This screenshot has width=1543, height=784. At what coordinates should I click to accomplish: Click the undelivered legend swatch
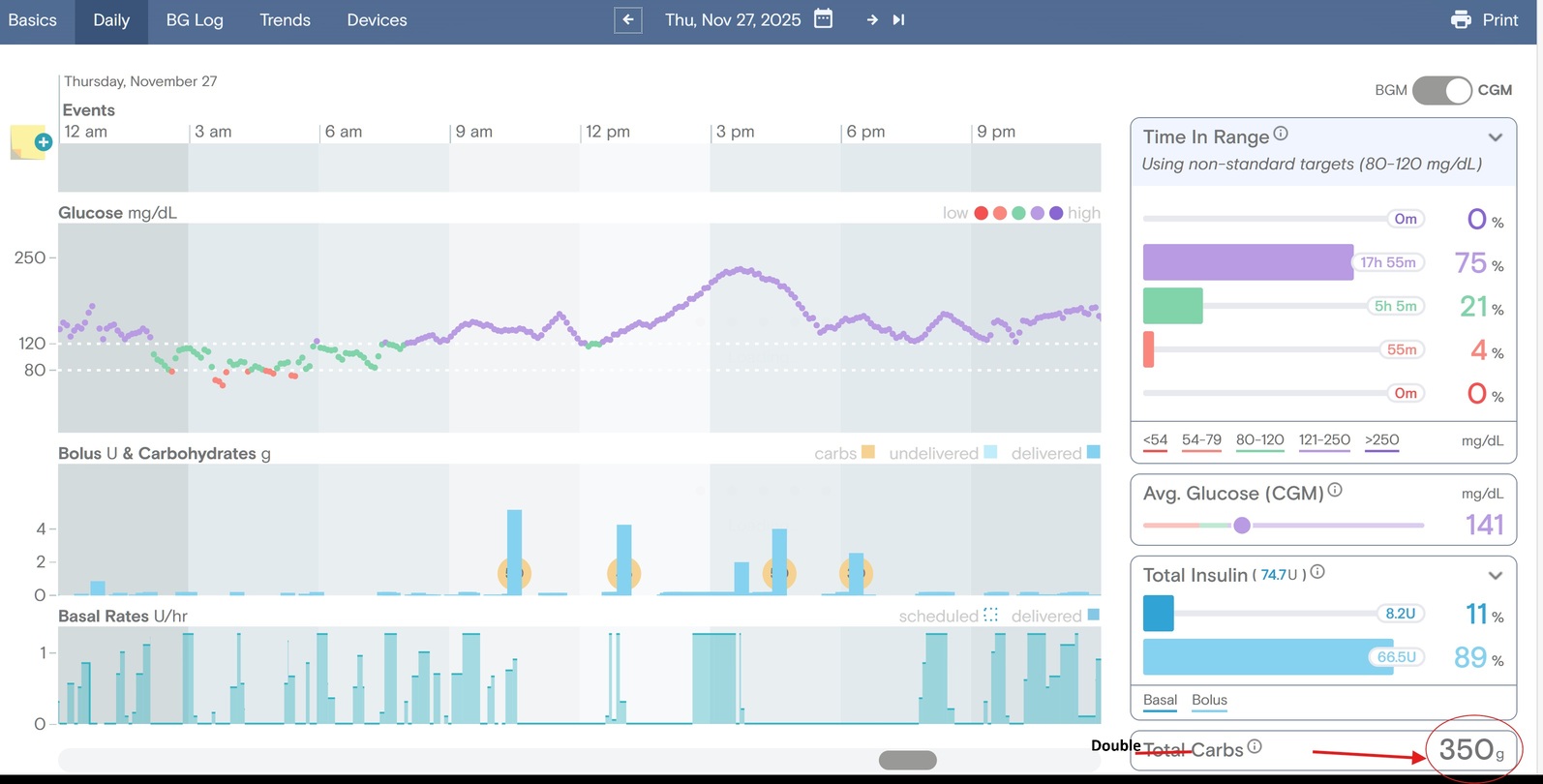991,452
